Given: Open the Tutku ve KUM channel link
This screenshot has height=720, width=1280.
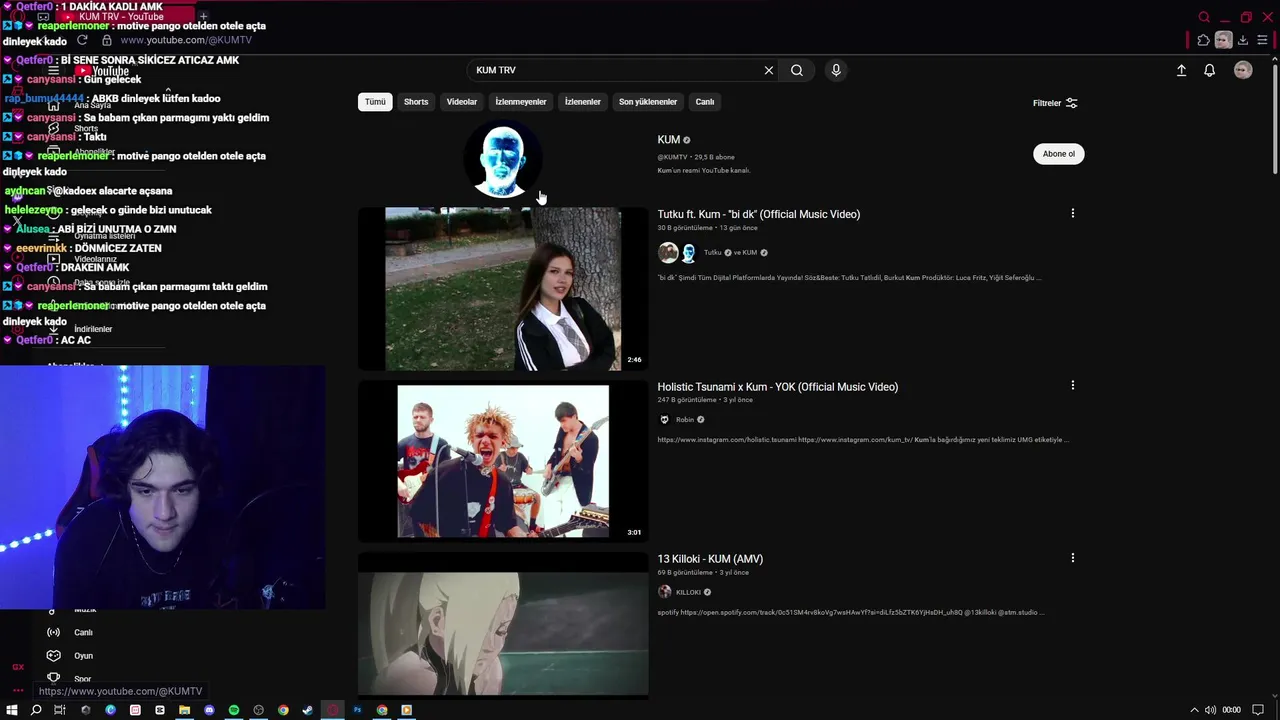Looking at the screenshot, I should pos(730,253).
